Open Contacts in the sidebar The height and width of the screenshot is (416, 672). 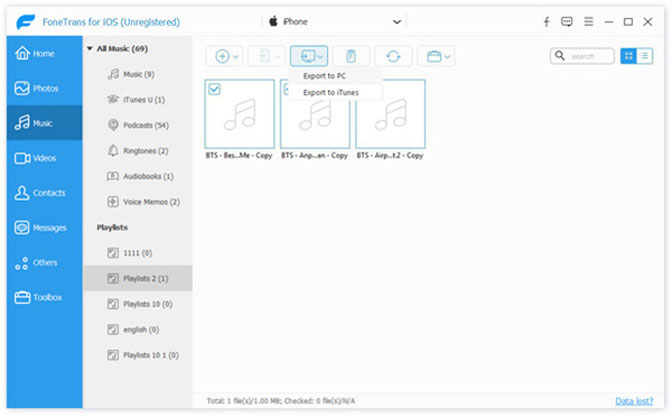coord(44,193)
